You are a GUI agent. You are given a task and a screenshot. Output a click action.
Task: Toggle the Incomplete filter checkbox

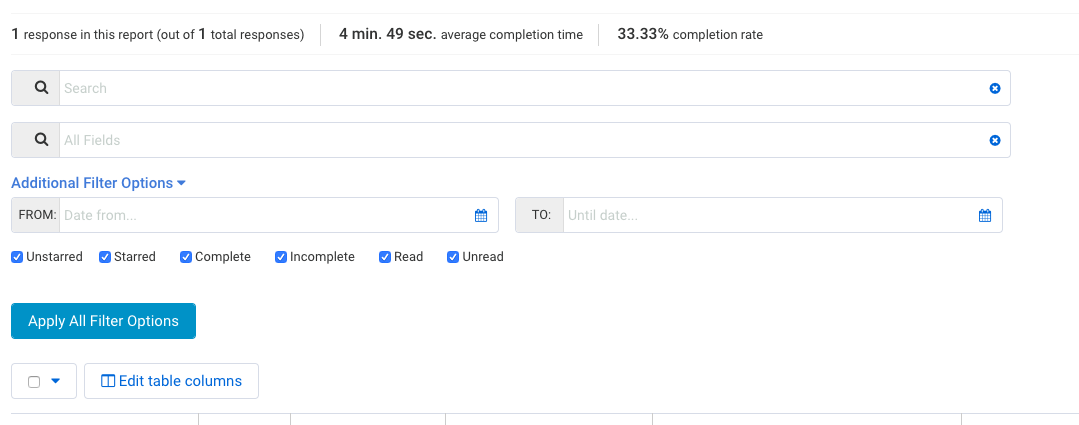(x=281, y=257)
